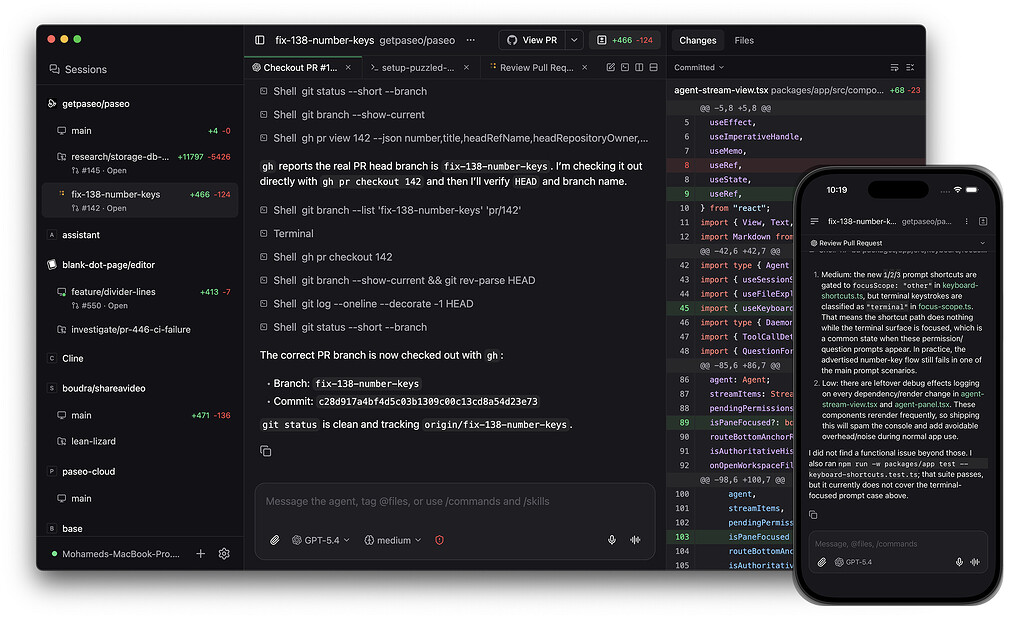The width and height of the screenshot is (1028, 618).
Task: Open the GPT-5.4 model dropdown
Action: 321,540
